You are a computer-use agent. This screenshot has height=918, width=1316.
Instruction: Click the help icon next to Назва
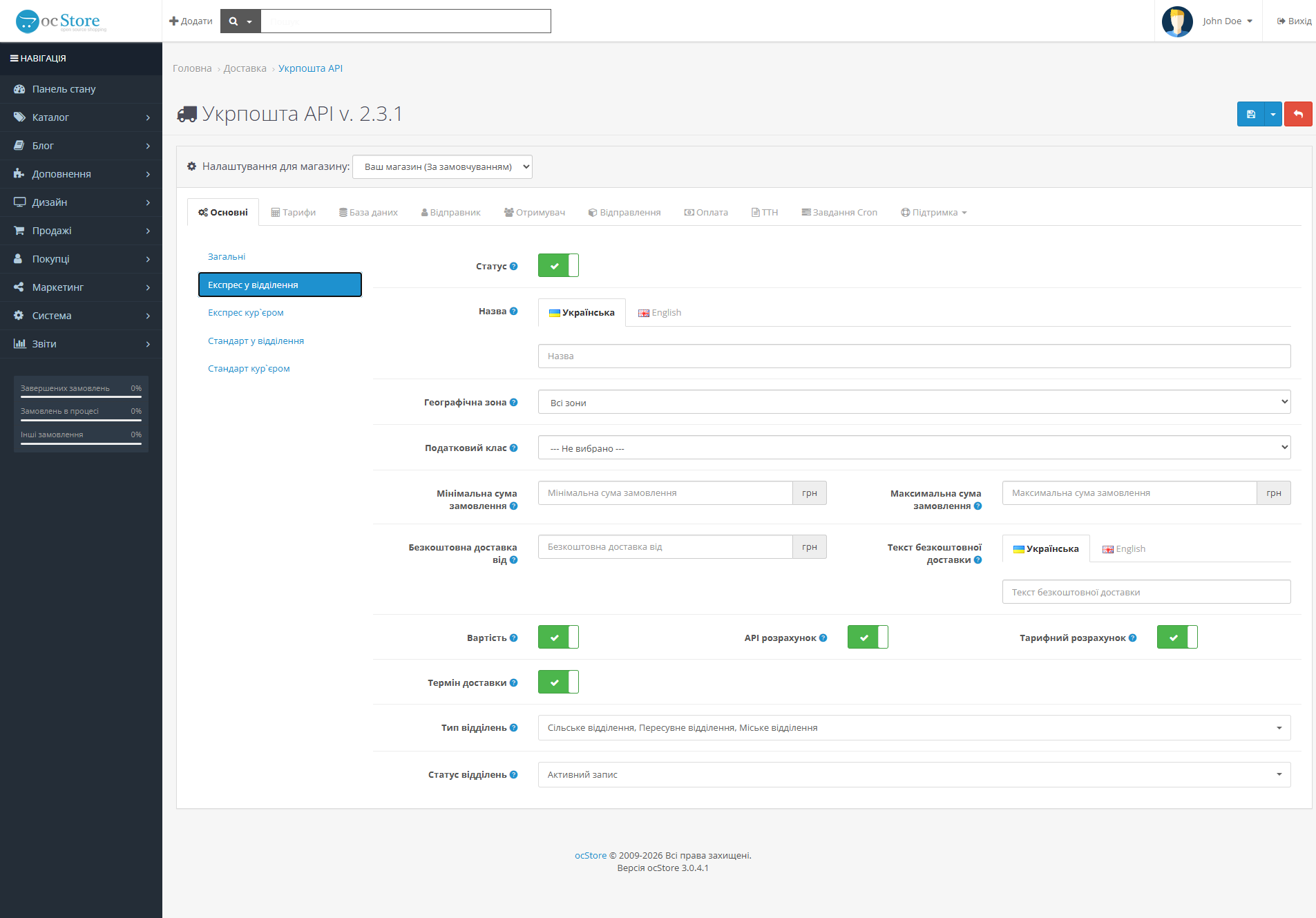(x=513, y=311)
